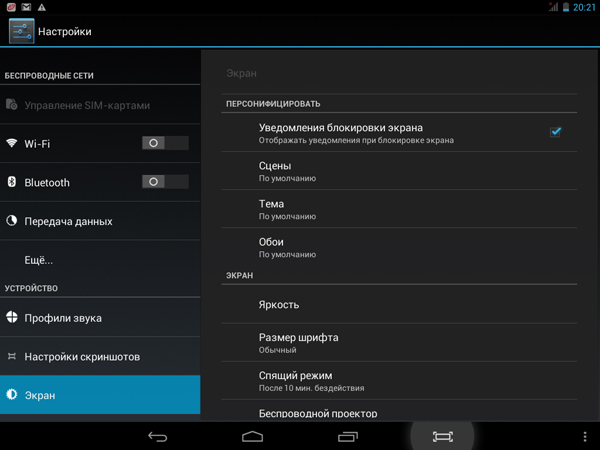The height and width of the screenshot is (450, 600).
Task: Open Сцены scene selection option
Action: click(x=398, y=171)
